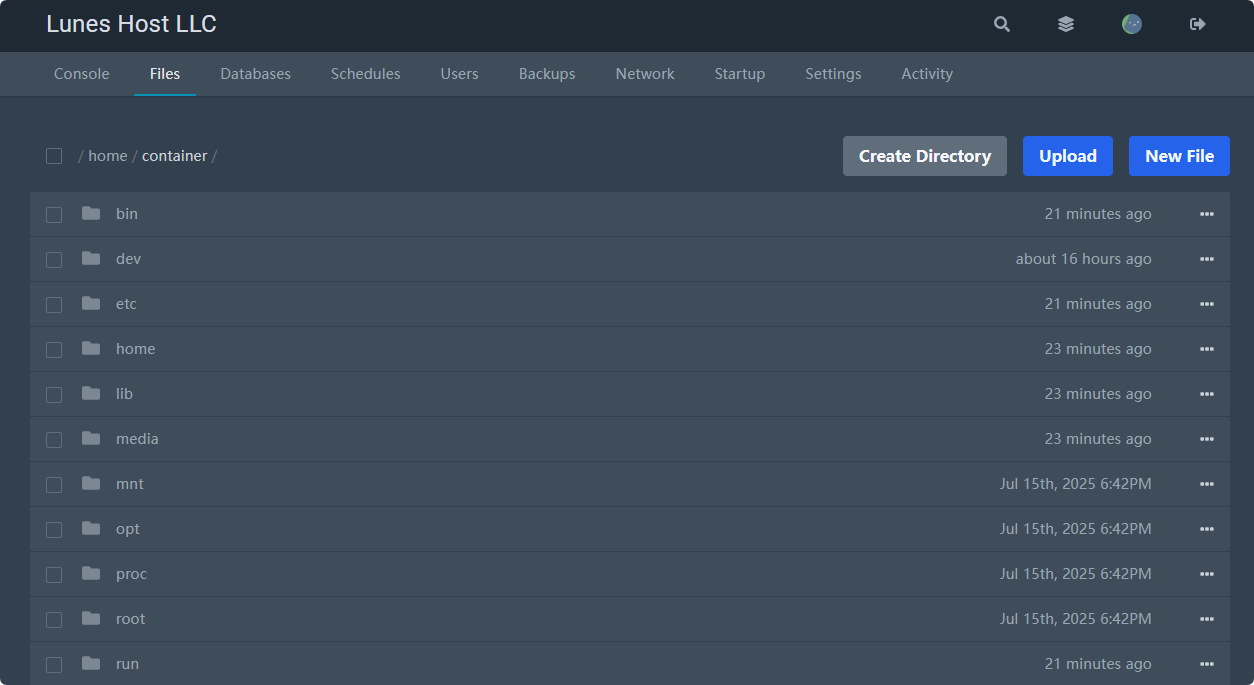Go to the Backups tab

click(546, 74)
